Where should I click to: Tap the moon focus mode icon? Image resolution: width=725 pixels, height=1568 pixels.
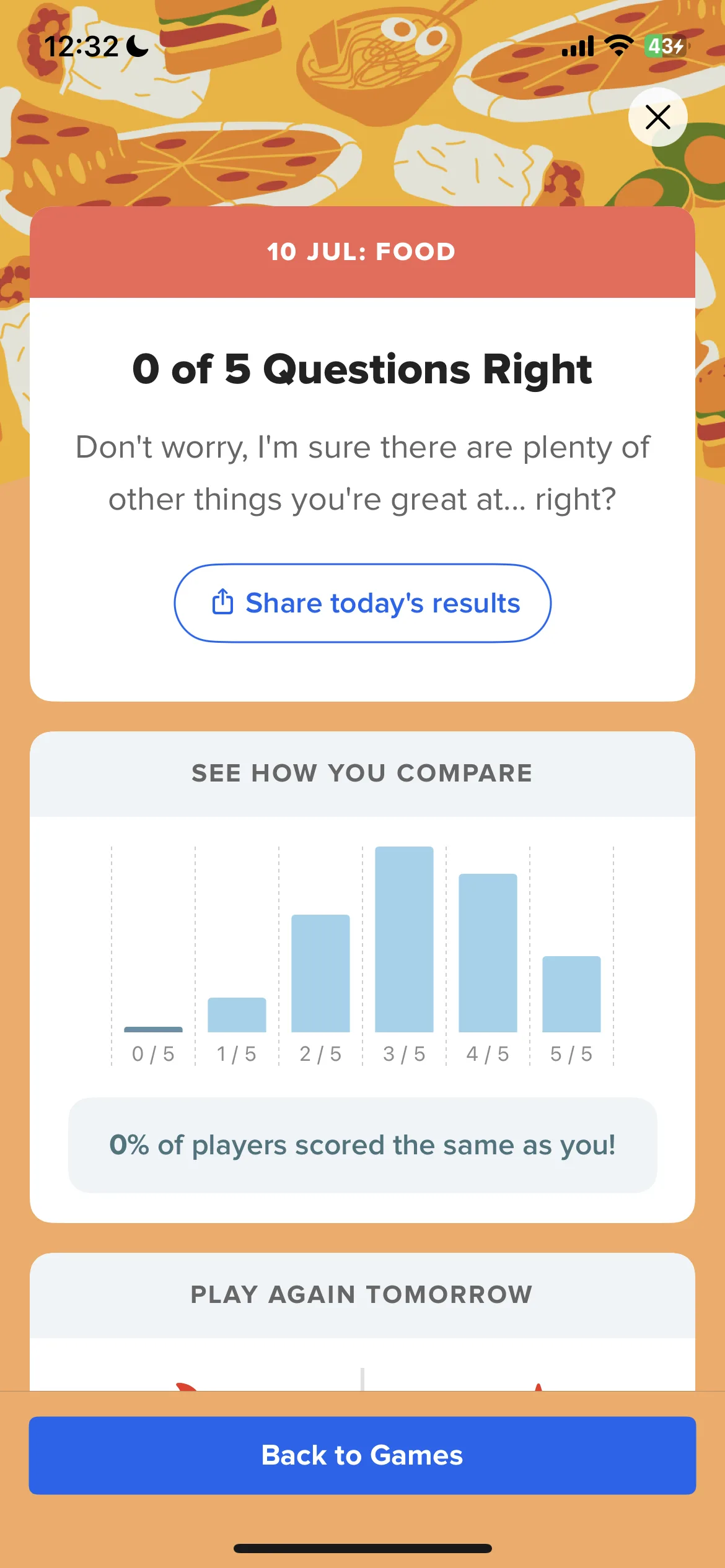(x=137, y=46)
